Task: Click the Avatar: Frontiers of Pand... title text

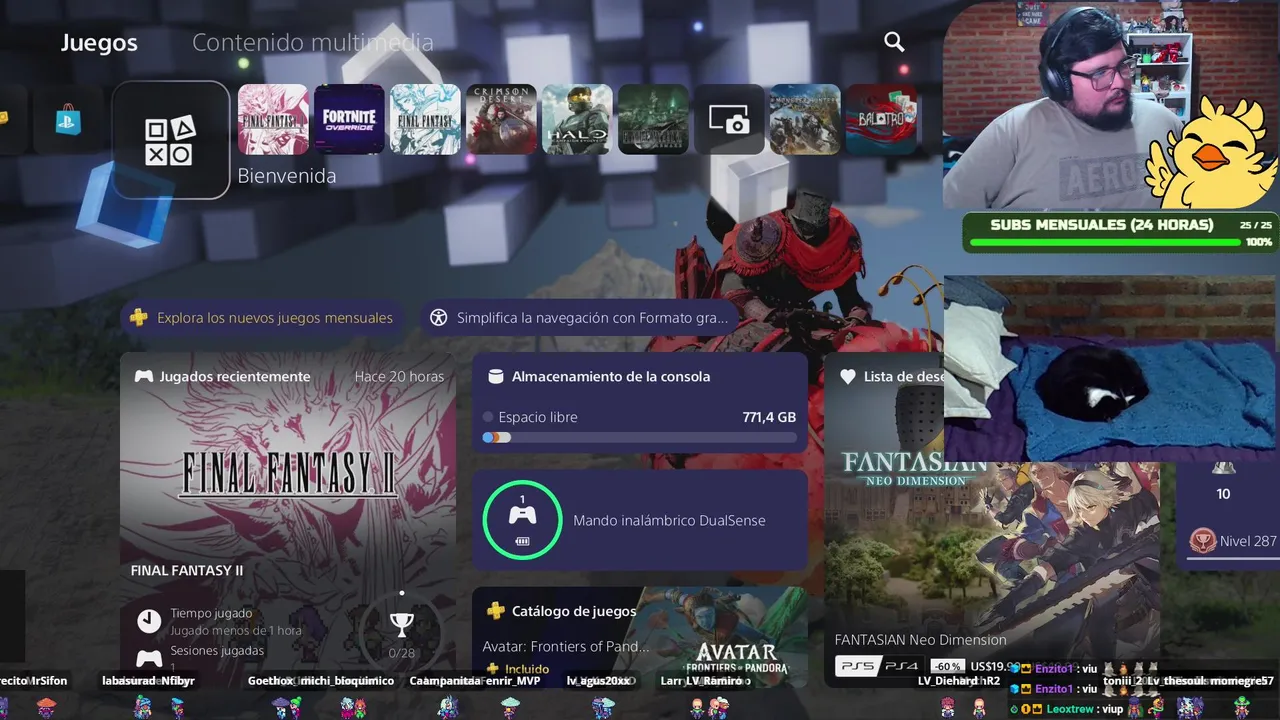Action: pyautogui.click(x=566, y=646)
